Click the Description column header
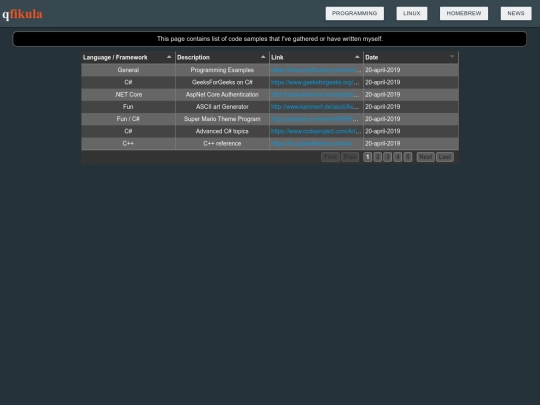This screenshot has width=540, height=405. (x=222, y=58)
